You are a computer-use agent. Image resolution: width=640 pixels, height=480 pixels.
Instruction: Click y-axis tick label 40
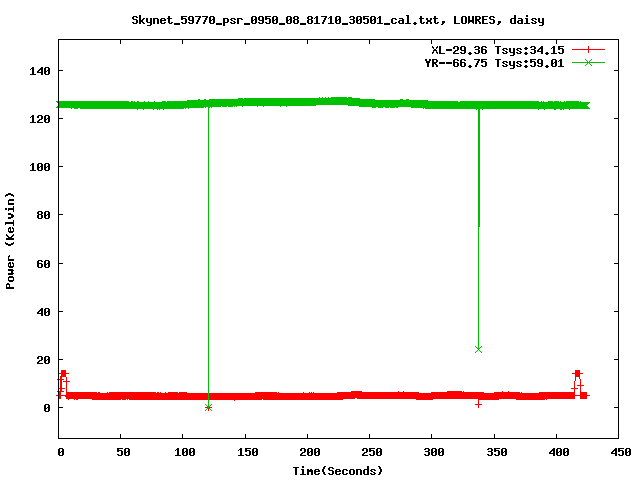(43, 312)
